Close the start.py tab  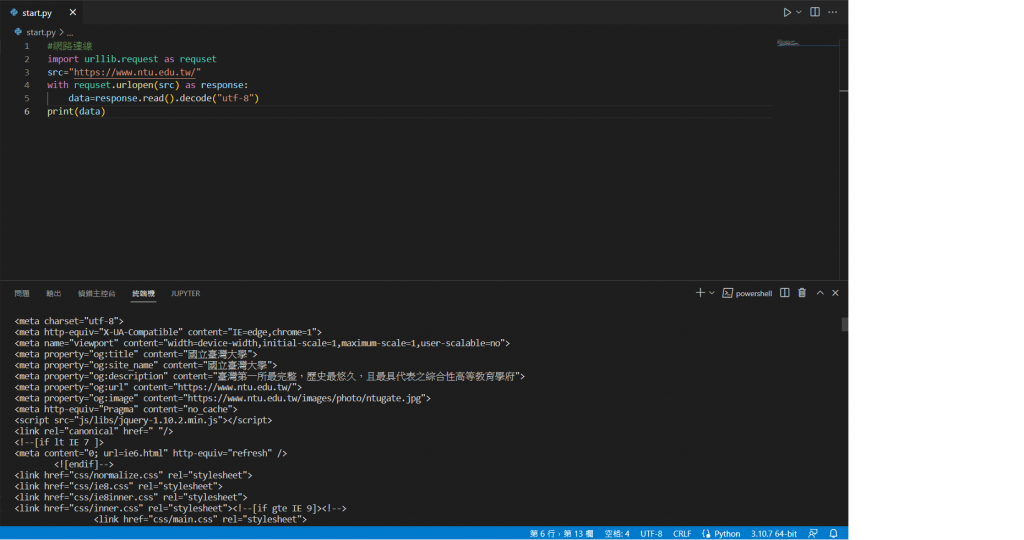coord(72,12)
